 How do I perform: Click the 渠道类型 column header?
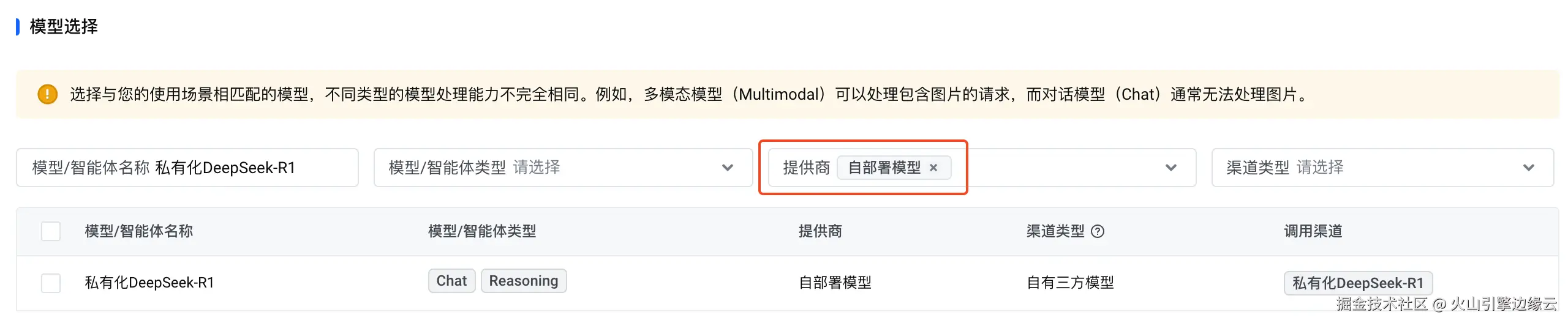pos(1055,231)
